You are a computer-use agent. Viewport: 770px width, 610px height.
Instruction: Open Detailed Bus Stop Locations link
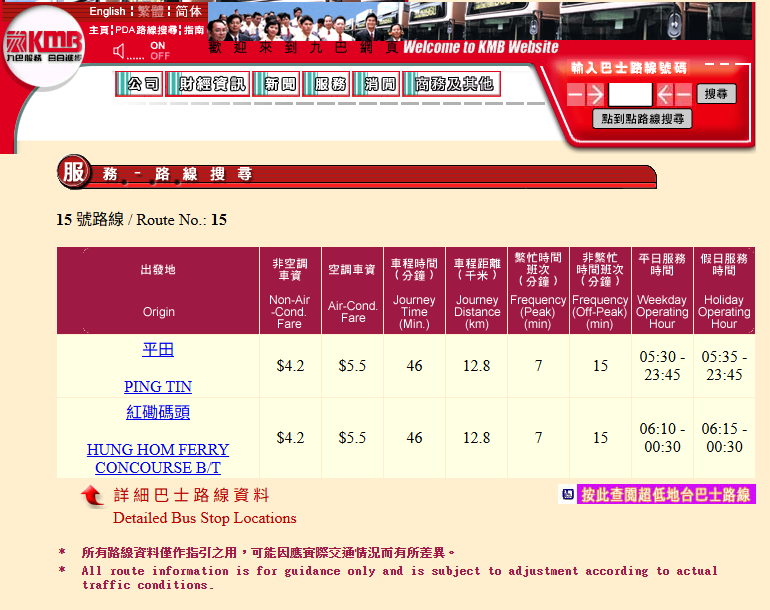205,518
